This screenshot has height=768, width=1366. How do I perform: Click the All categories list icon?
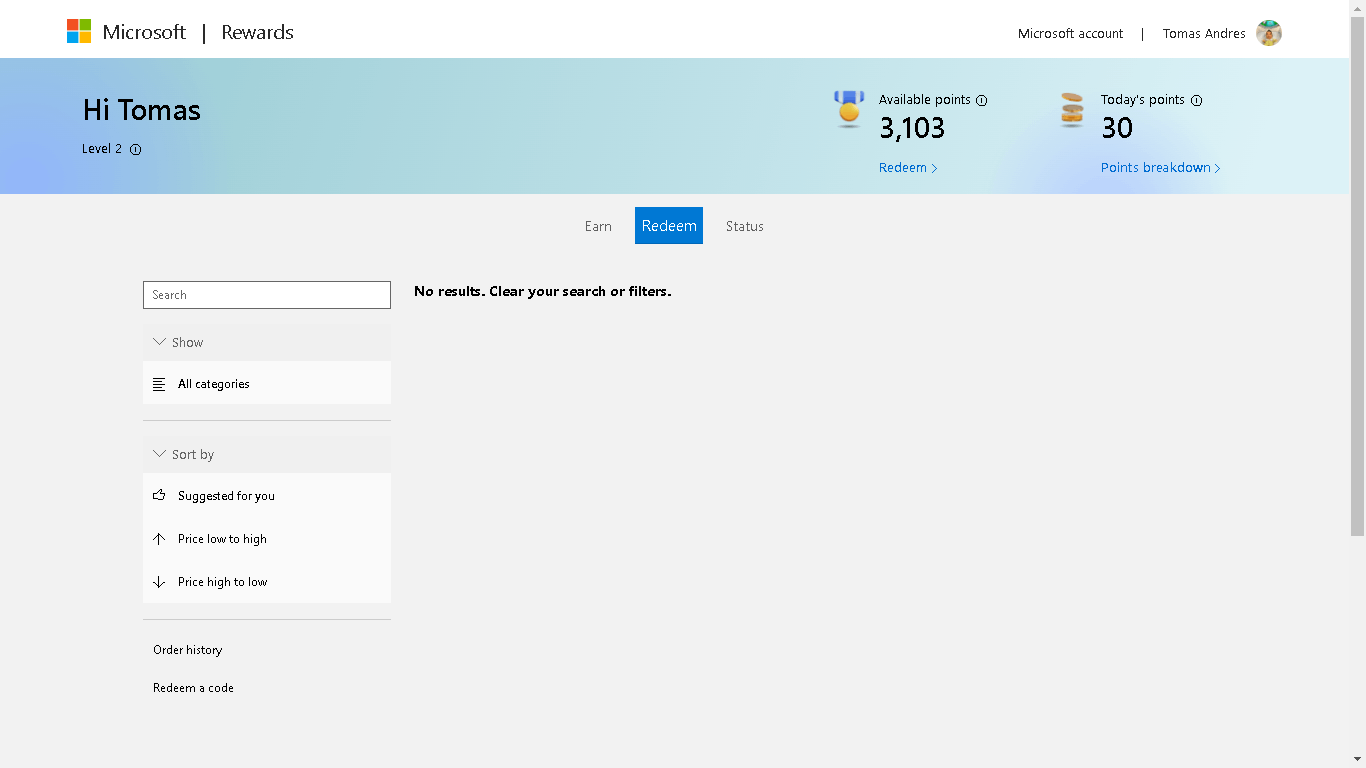[159, 384]
